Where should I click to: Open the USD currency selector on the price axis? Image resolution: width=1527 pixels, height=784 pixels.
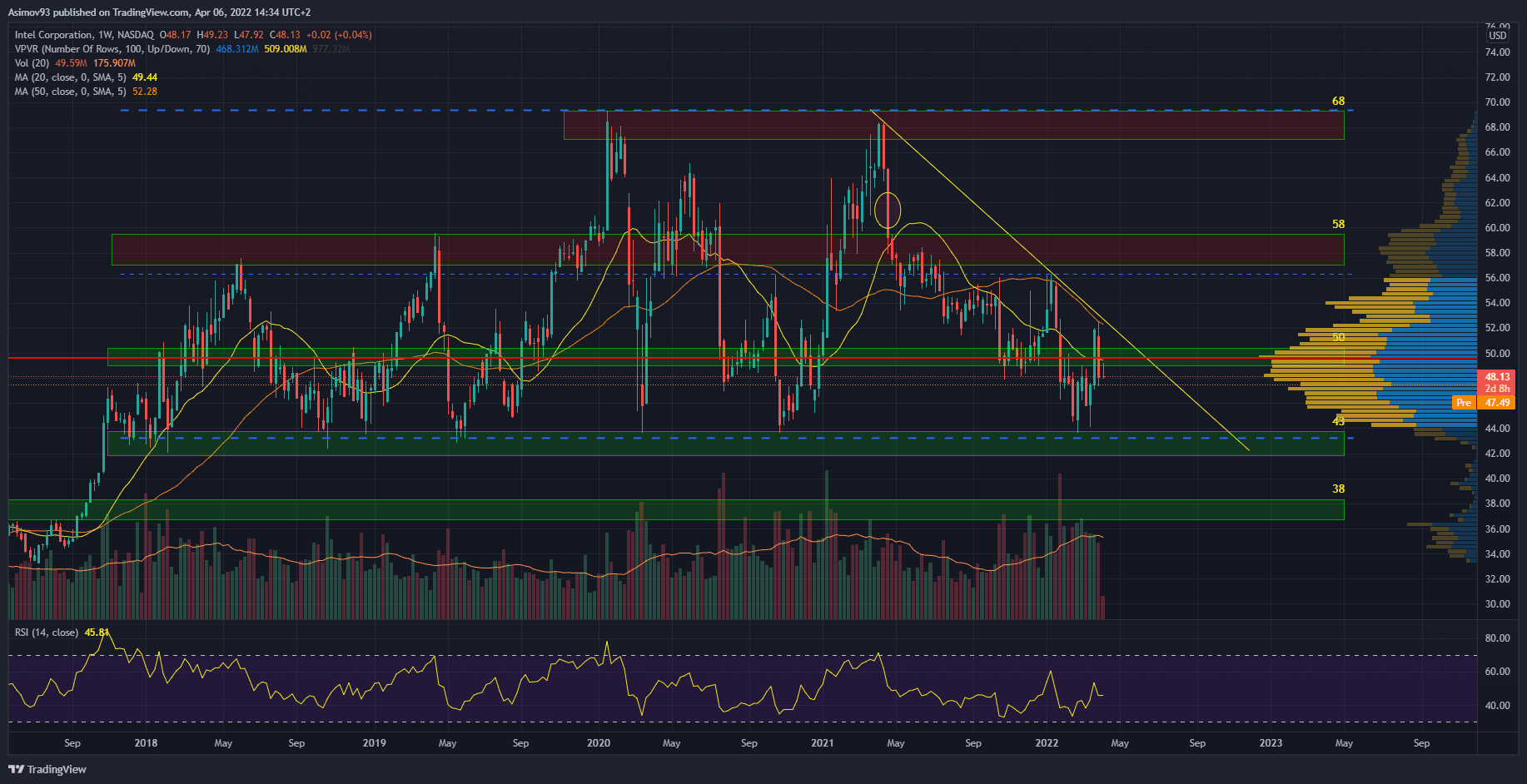click(1497, 35)
